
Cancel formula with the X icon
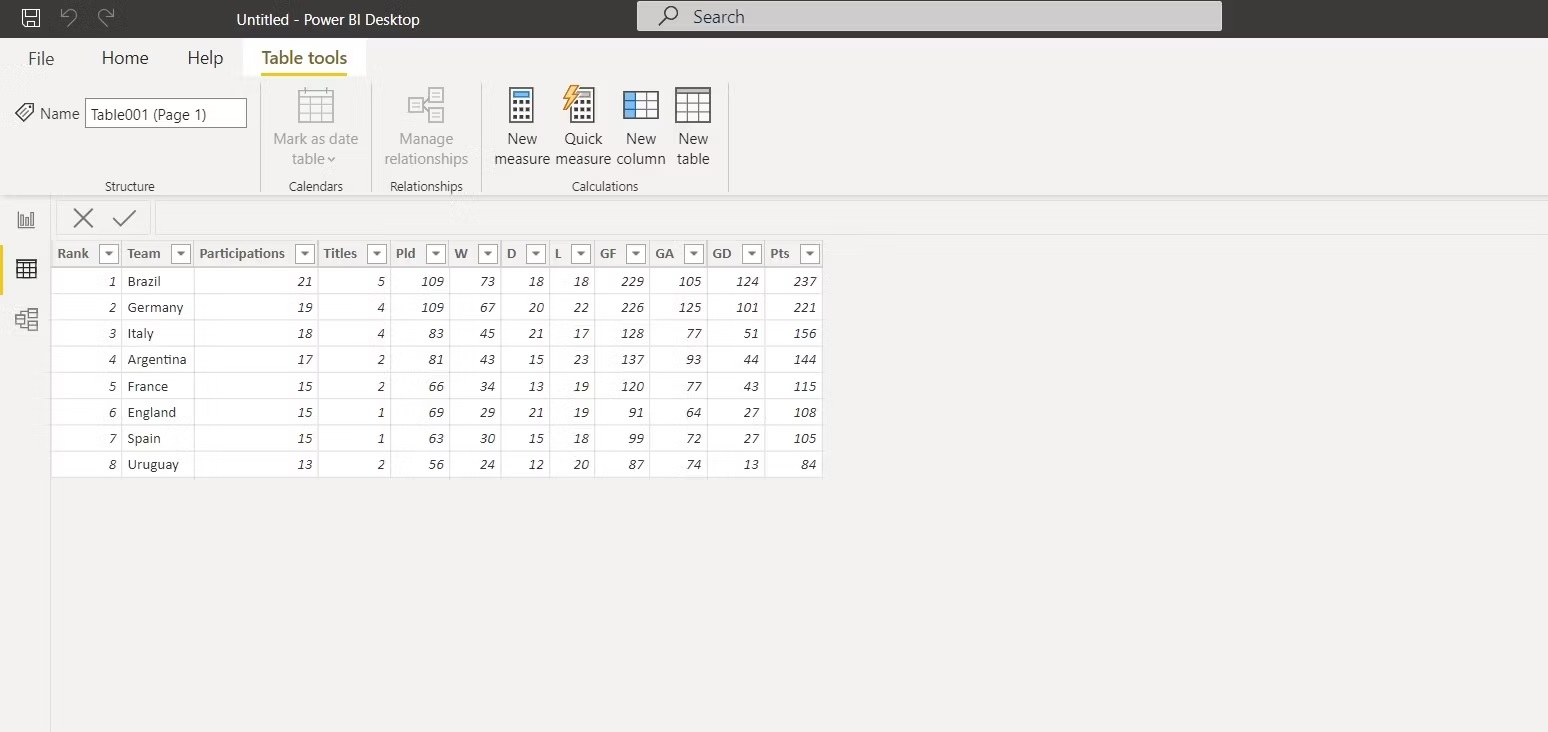(x=83, y=218)
